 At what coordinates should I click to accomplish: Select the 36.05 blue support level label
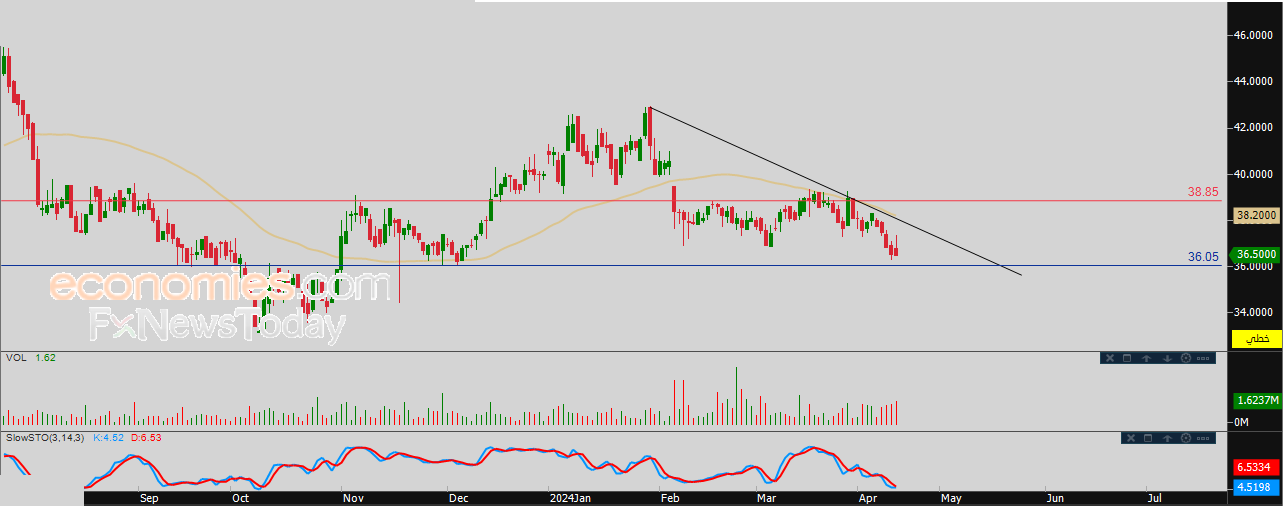pyautogui.click(x=1202, y=257)
